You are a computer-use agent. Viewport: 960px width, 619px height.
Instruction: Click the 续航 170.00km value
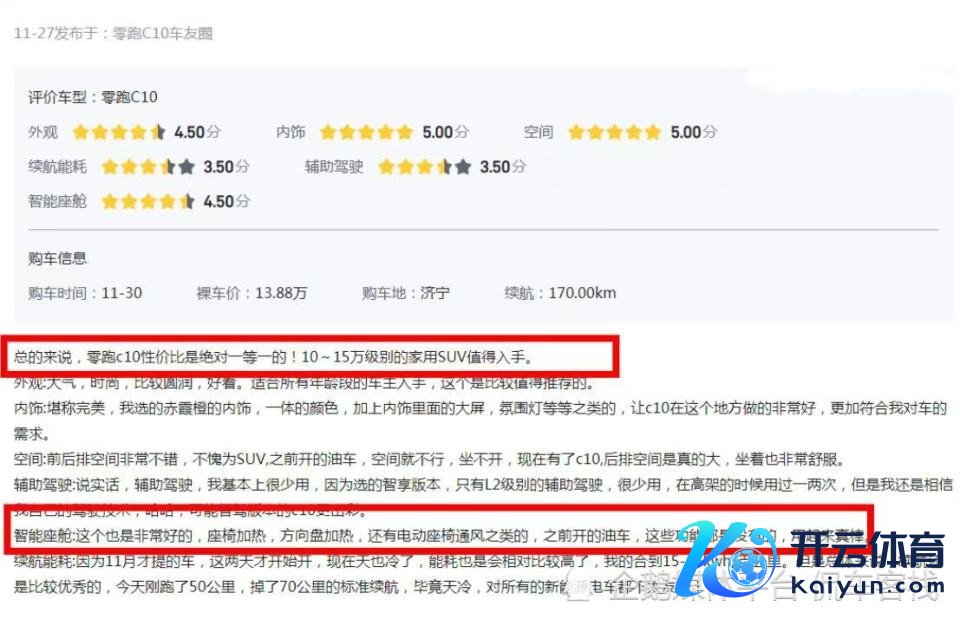(x=560, y=293)
